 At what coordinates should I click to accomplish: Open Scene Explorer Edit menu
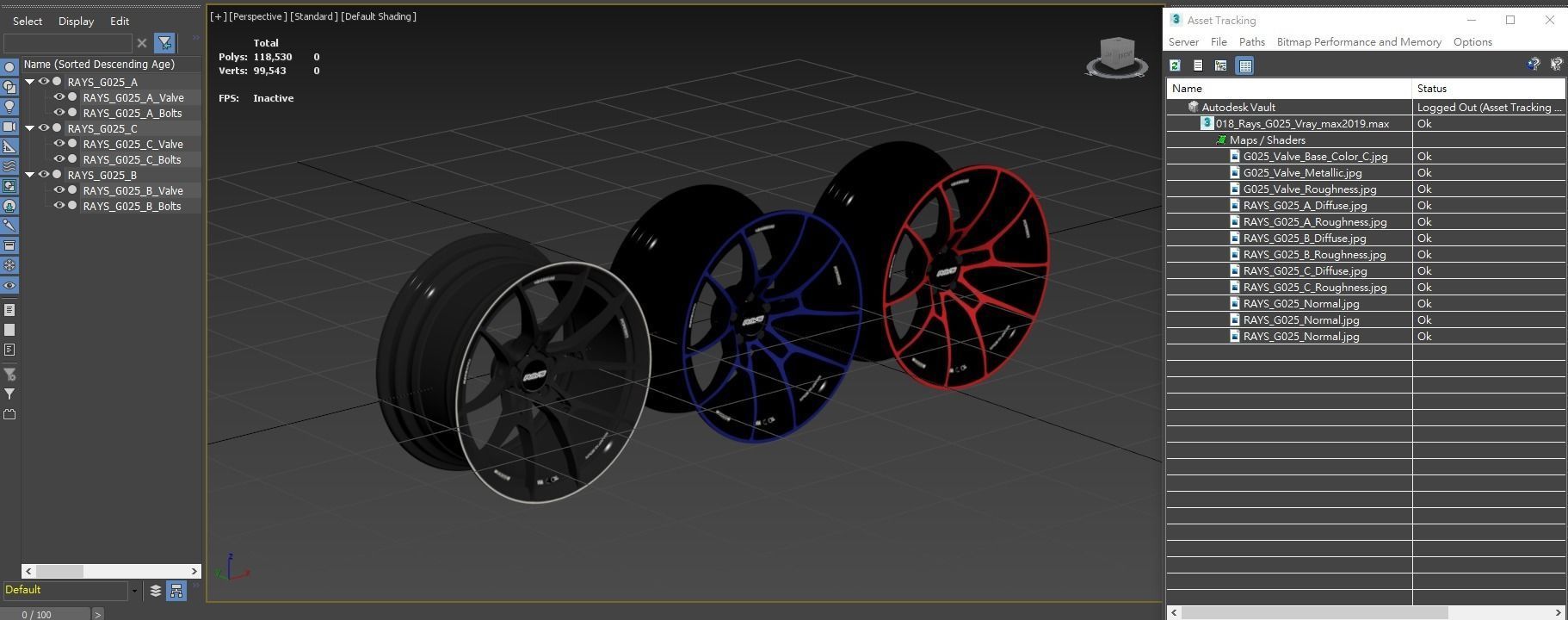point(120,21)
